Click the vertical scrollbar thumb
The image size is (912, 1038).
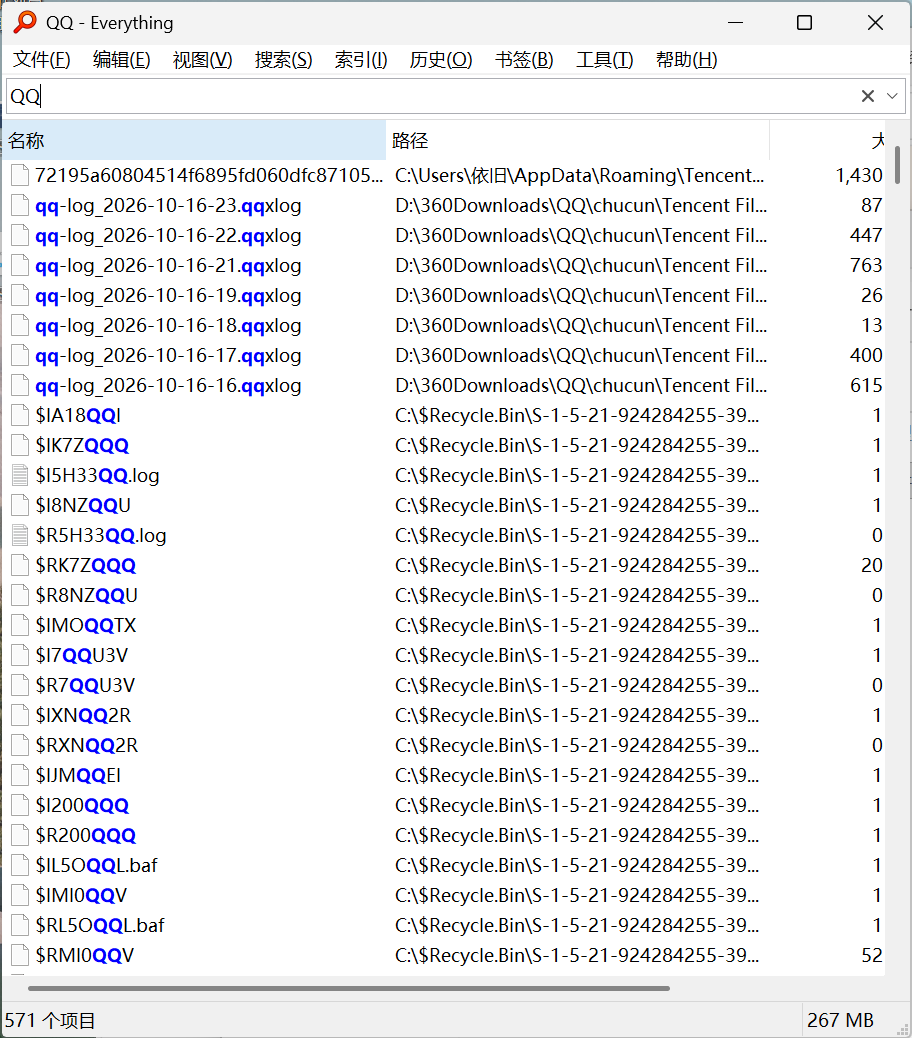[x=897, y=165]
